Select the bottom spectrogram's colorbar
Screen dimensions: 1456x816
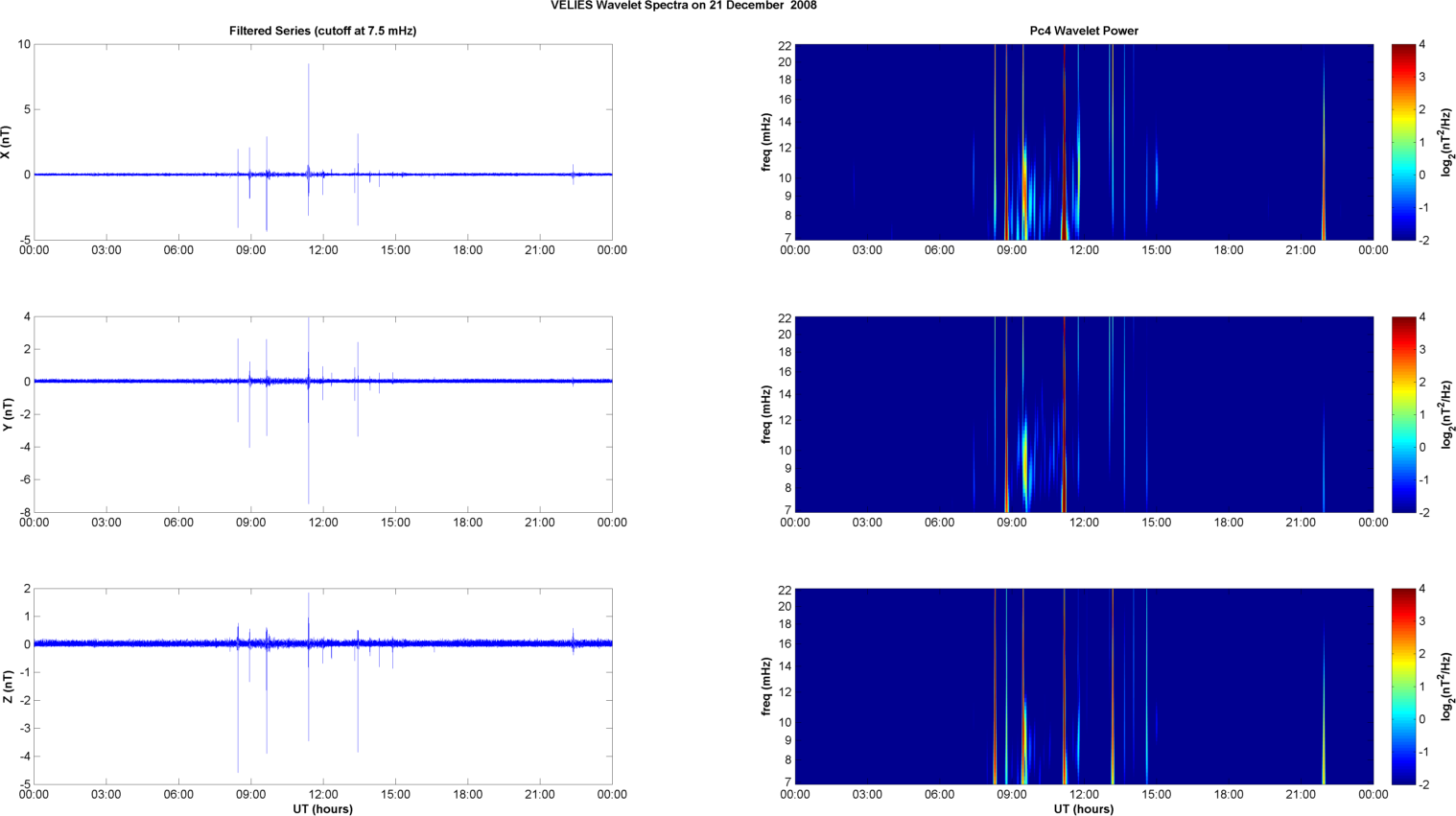1402,687
